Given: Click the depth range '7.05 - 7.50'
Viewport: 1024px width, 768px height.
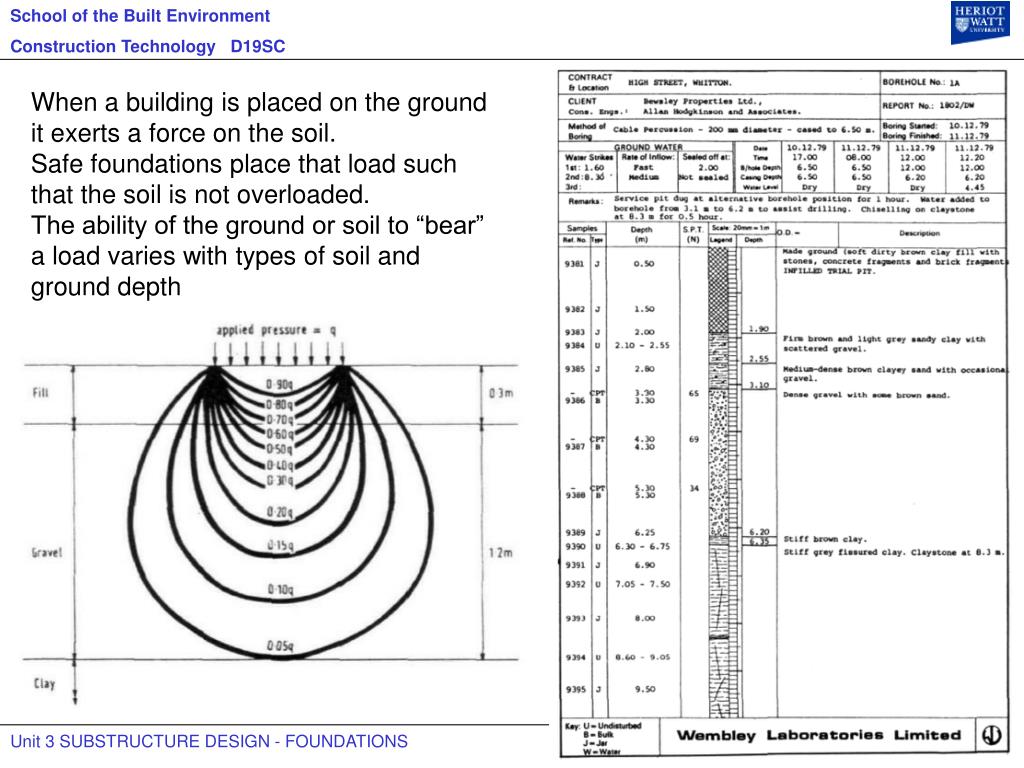Looking at the screenshot, I should (x=642, y=584).
